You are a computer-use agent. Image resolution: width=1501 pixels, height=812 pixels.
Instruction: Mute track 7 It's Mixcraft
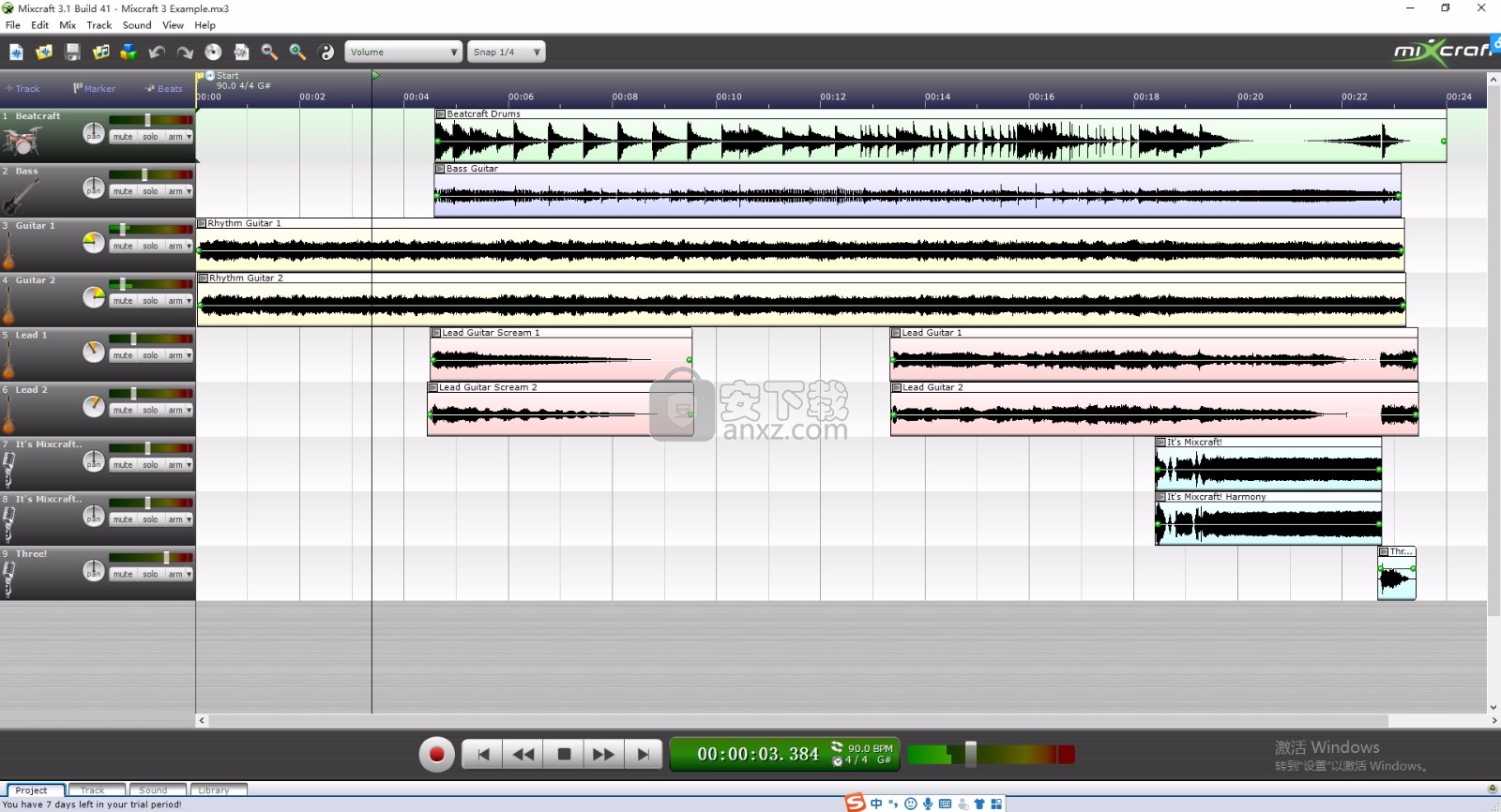(123, 465)
